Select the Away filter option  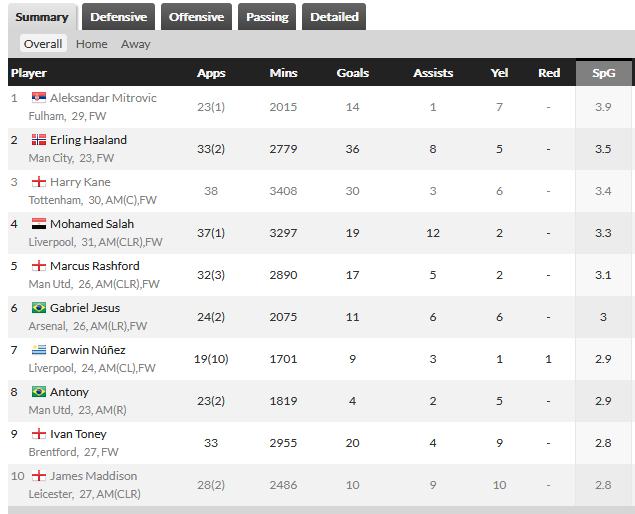[x=136, y=44]
